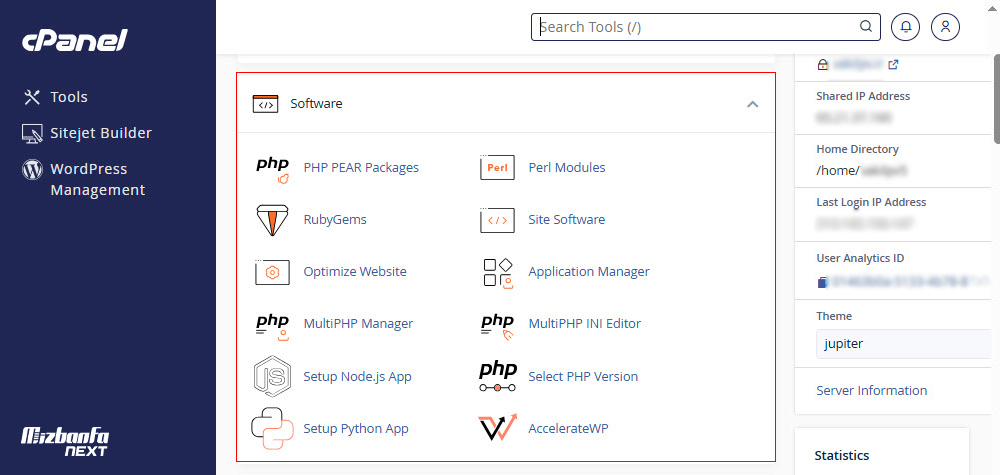Click the cPanel logo
Image resolution: width=1000 pixels, height=475 pixels.
pos(75,41)
